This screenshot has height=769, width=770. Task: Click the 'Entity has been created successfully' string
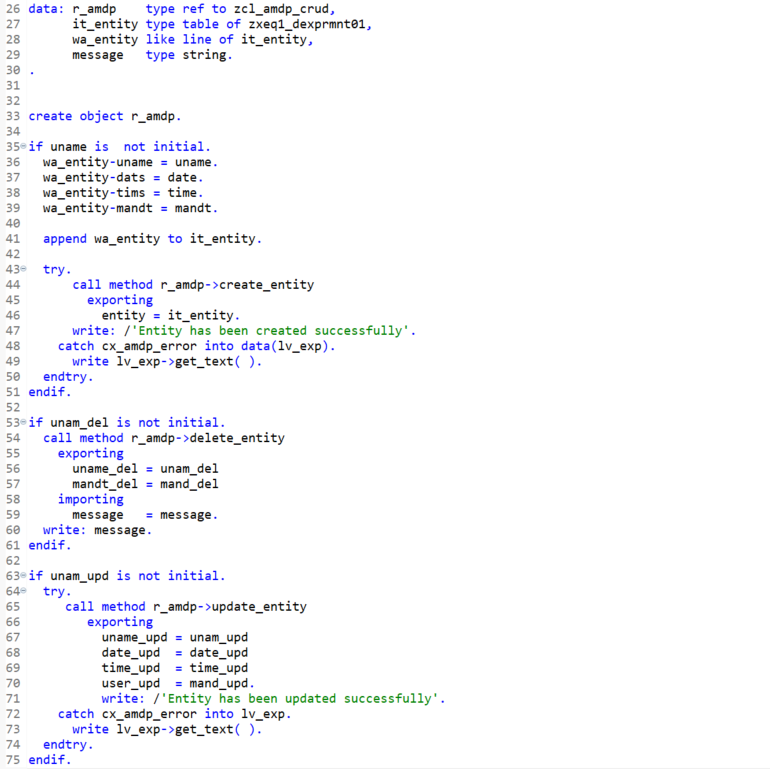coord(270,330)
